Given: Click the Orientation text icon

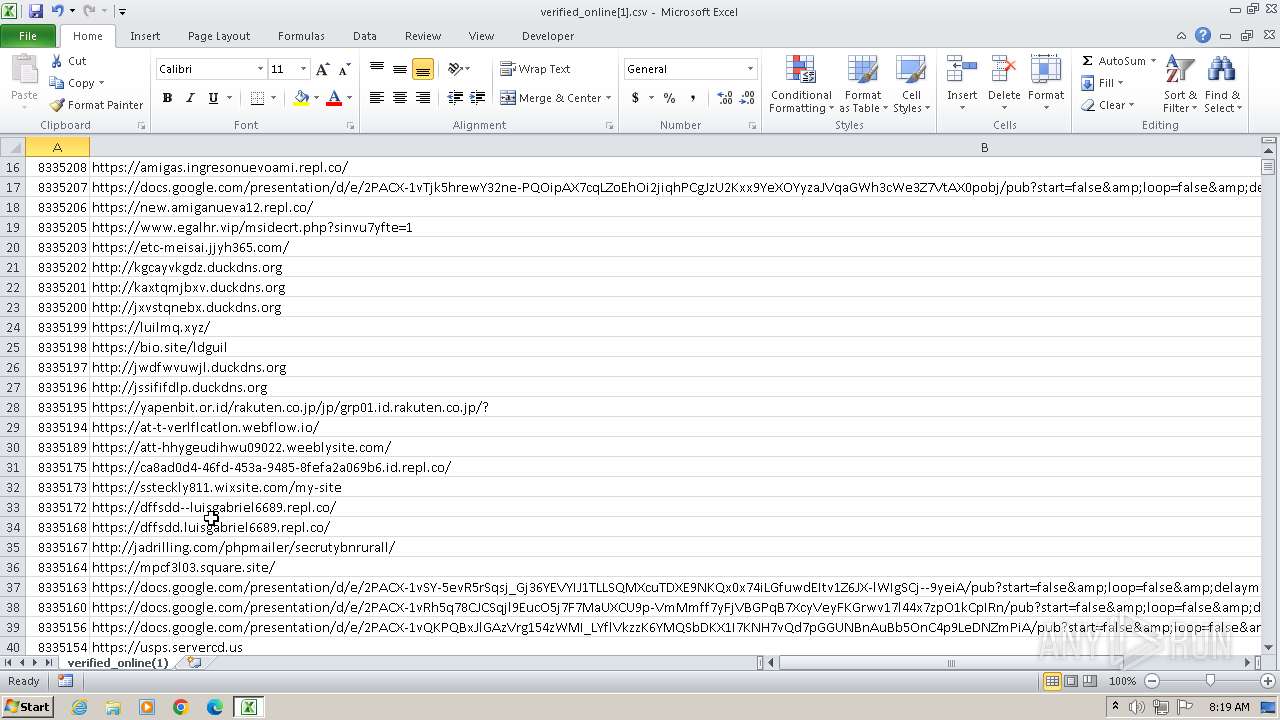Looking at the screenshot, I should [x=455, y=69].
